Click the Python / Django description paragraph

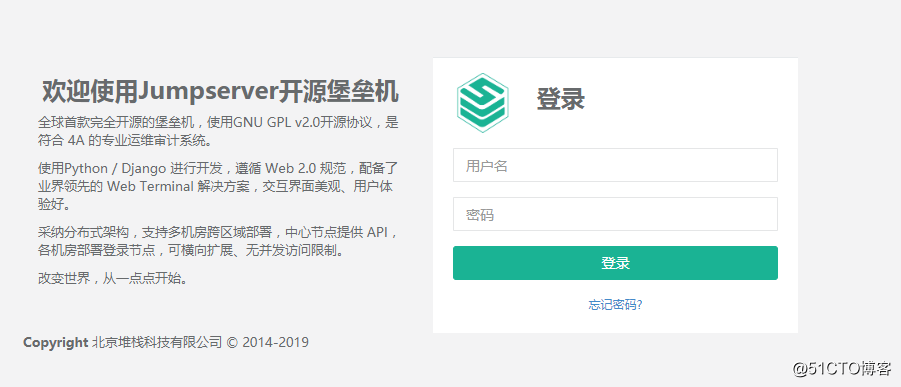(x=218, y=186)
